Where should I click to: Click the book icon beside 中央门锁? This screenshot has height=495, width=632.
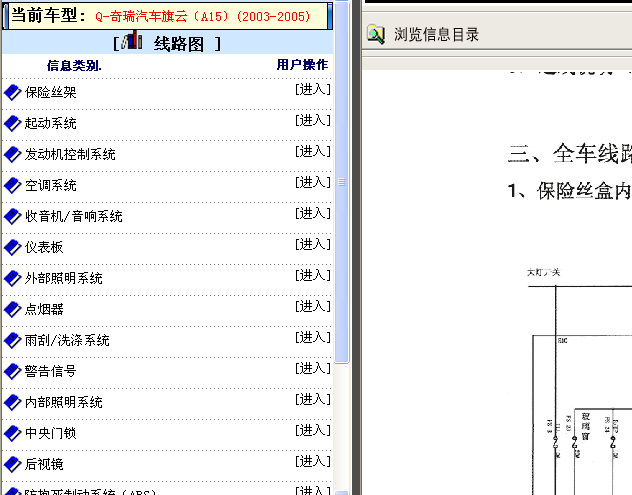coord(12,433)
